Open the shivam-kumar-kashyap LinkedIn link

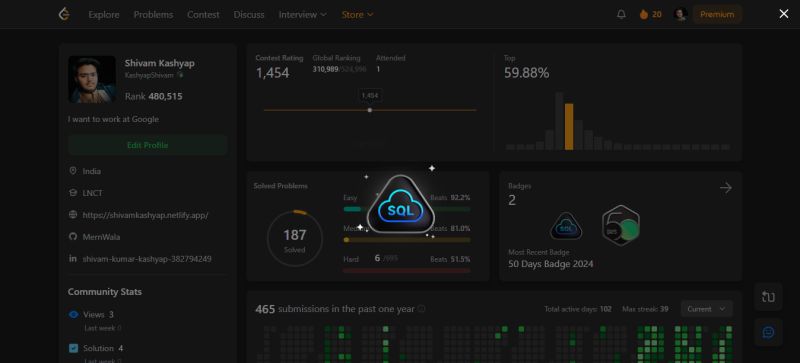tap(147, 259)
